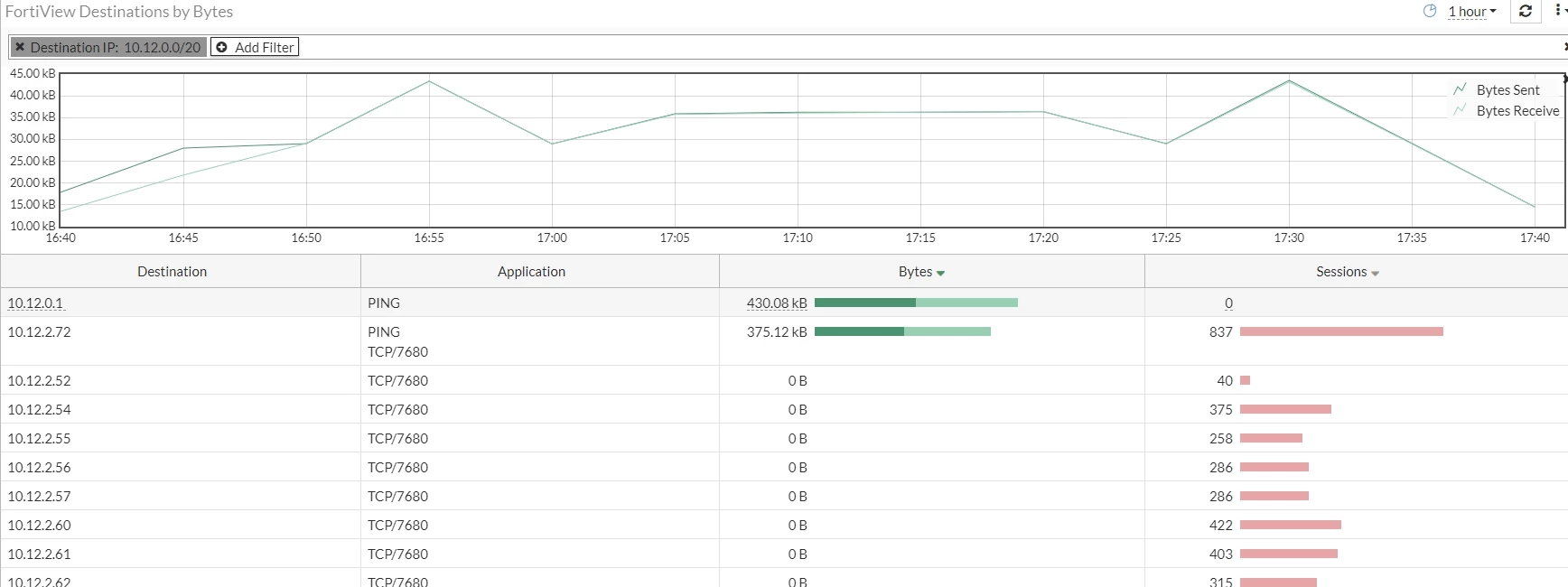The height and width of the screenshot is (587, 1568).
Task: Select the 10.12.2.55 destination row
Action: point(784,438)
